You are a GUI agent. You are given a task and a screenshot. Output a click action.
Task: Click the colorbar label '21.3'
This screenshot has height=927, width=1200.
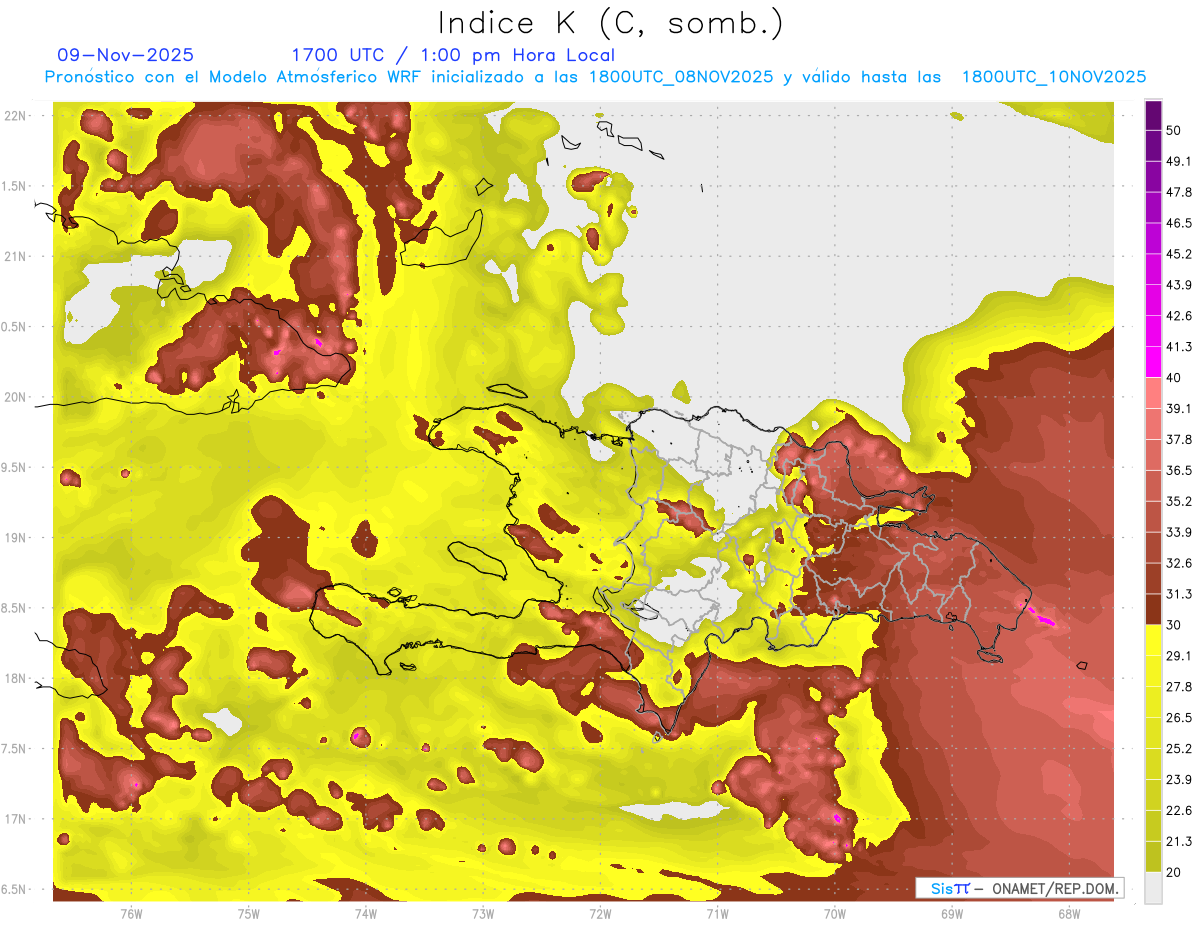(x=1179, y=842)
